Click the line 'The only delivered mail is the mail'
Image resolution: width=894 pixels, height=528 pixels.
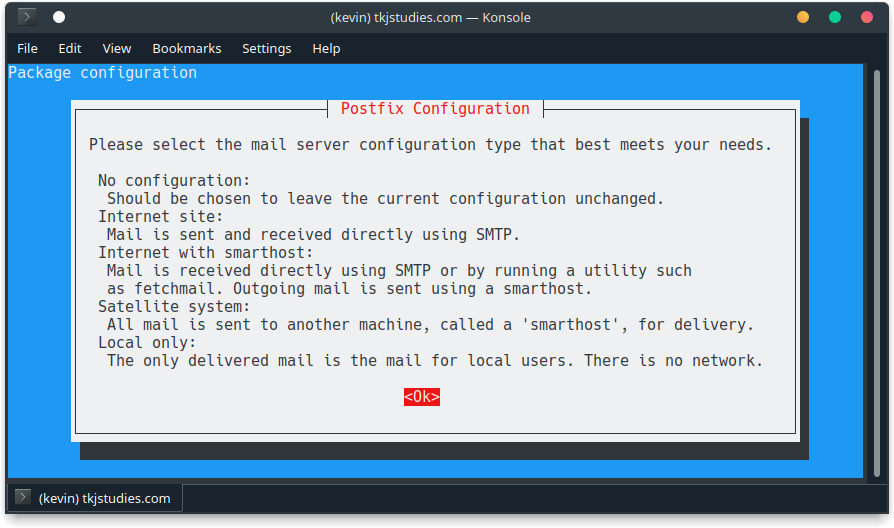(435, 360)
